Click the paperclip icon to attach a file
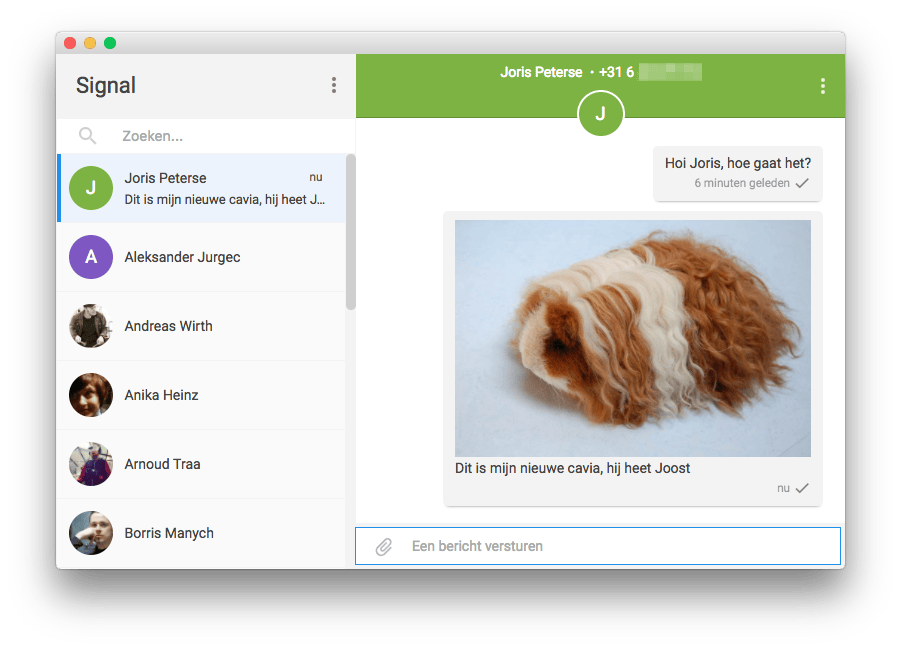This screenshot has height=649, width=901. [x=382, y=546]
